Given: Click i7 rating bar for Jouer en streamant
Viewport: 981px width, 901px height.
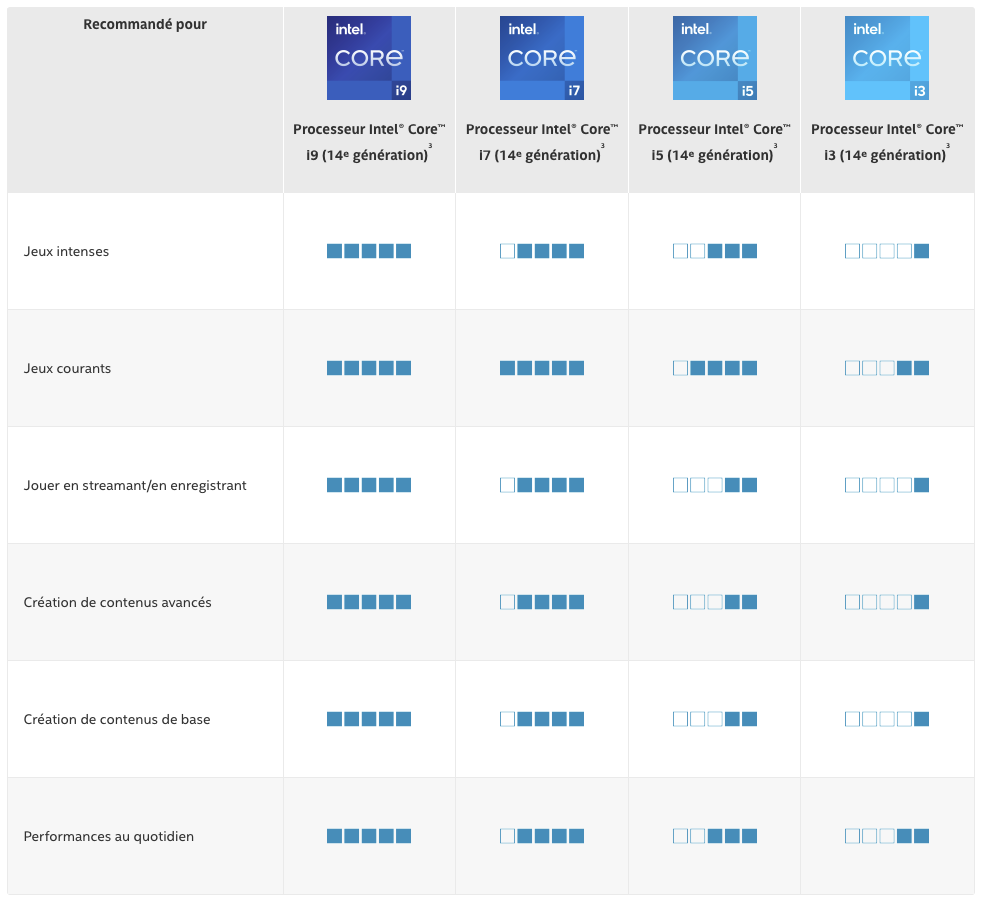Looking at the screenshot, I should coord(542,485).
